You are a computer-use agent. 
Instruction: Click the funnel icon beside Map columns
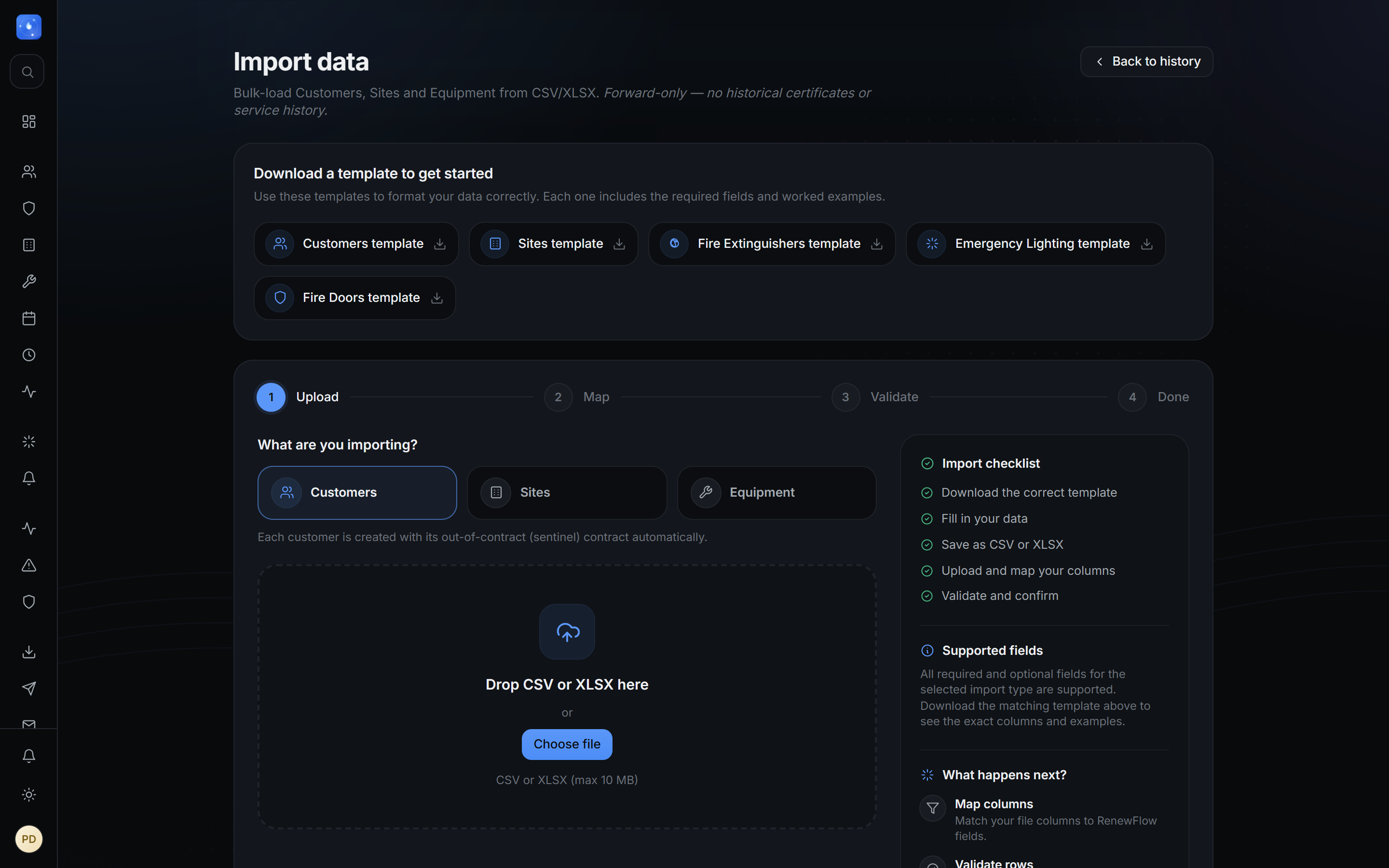(933, 808)
